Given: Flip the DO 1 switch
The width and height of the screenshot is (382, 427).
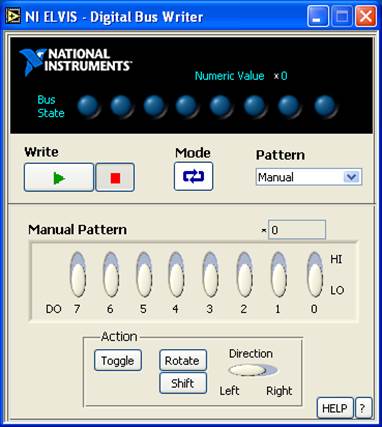Looking at the screenshot, I should pos(279,274).
